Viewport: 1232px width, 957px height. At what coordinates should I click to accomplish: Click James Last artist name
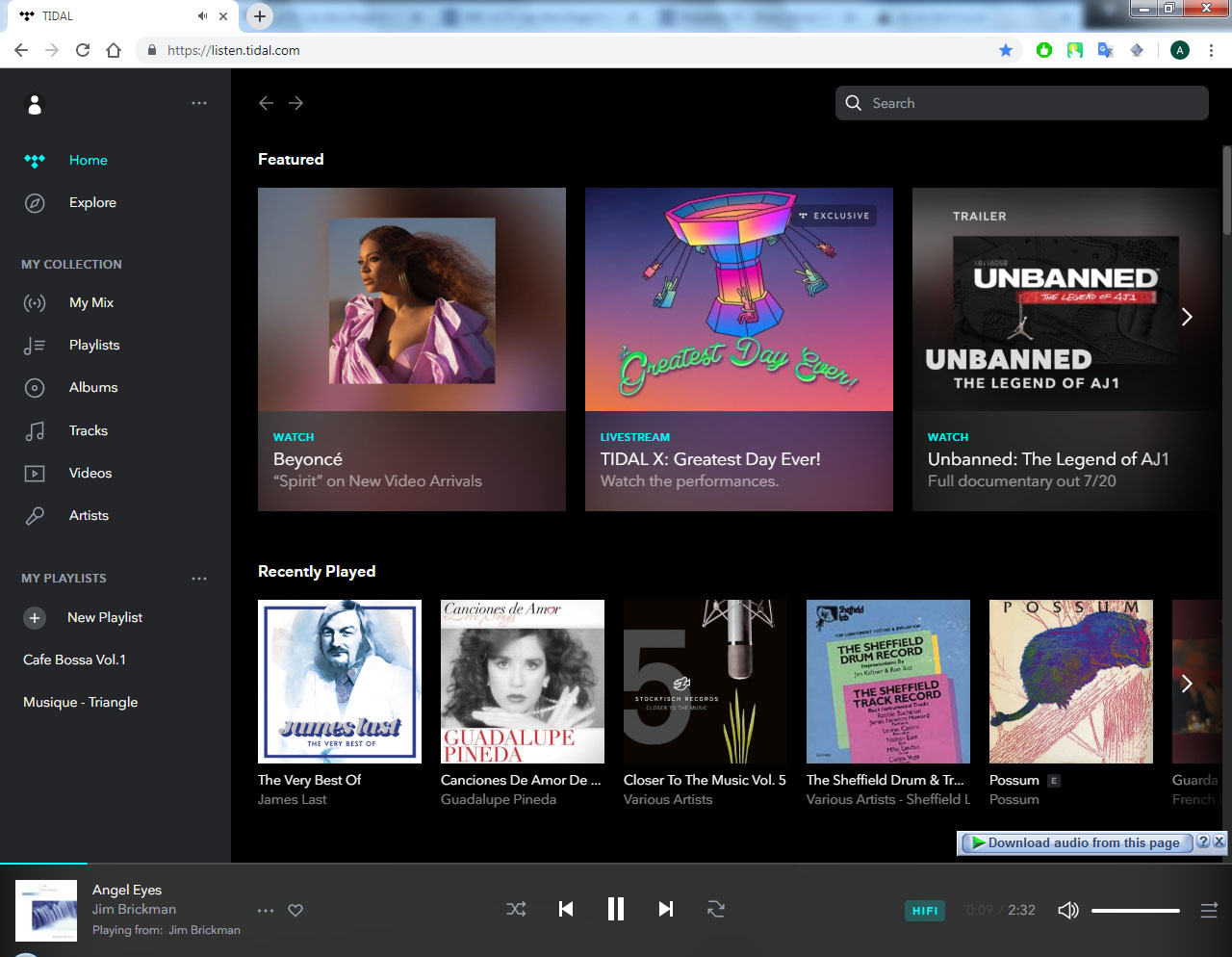tap(293, 799)
